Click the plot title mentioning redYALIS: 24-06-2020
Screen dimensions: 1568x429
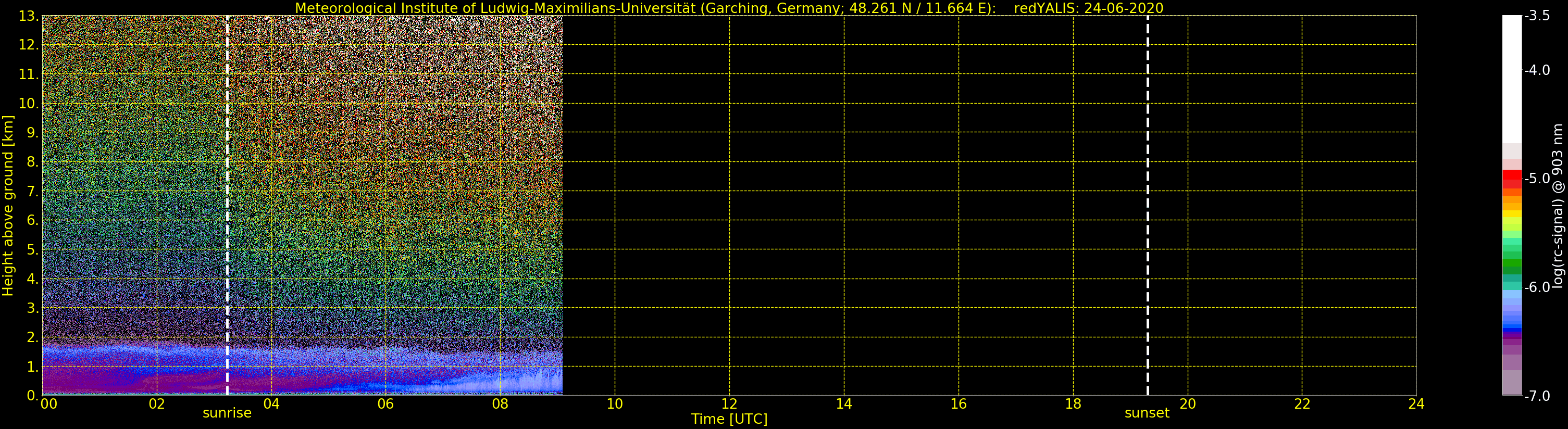pos(729,8)
